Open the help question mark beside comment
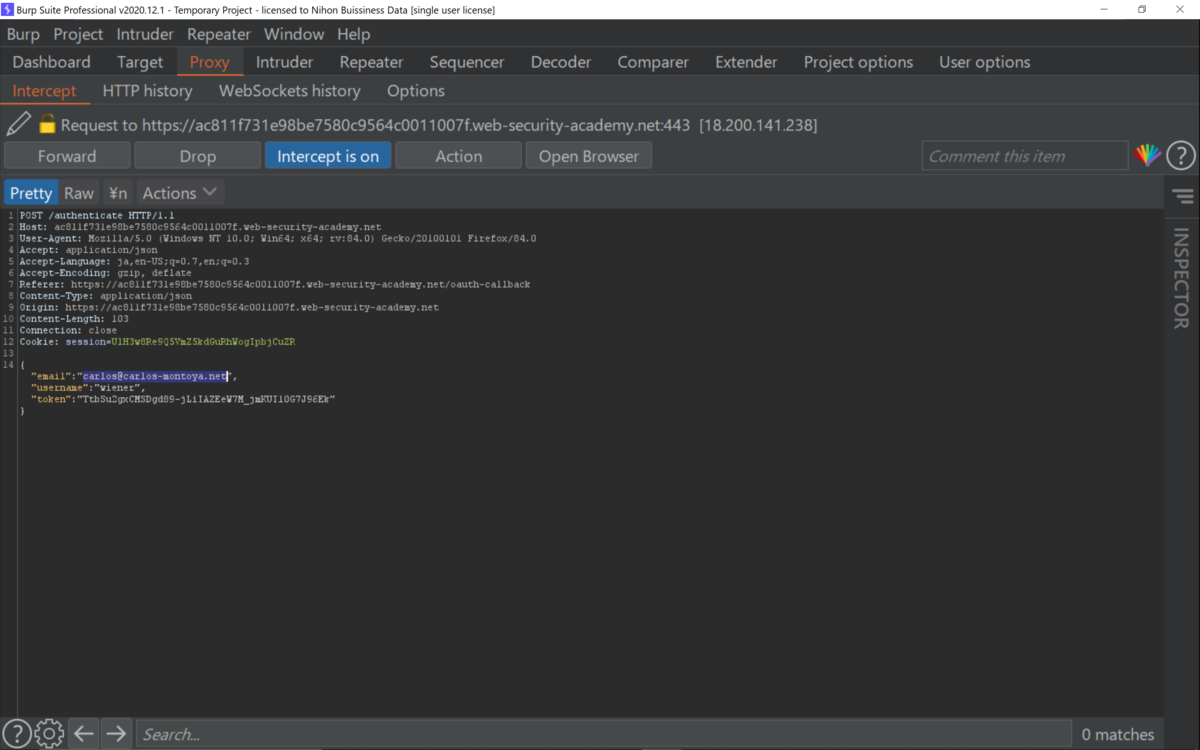The image size is (1200, 750). (1181, 156)
